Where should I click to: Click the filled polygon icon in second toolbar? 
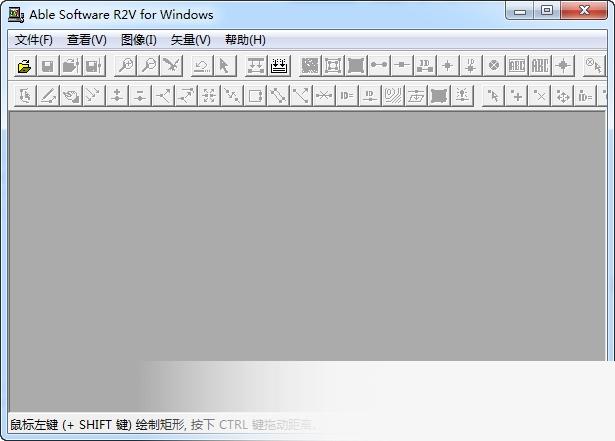click(439, 96)
